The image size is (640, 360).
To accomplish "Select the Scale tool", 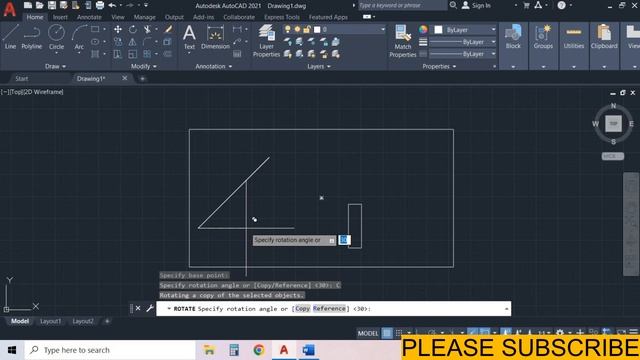I will [x=133, y=54].
